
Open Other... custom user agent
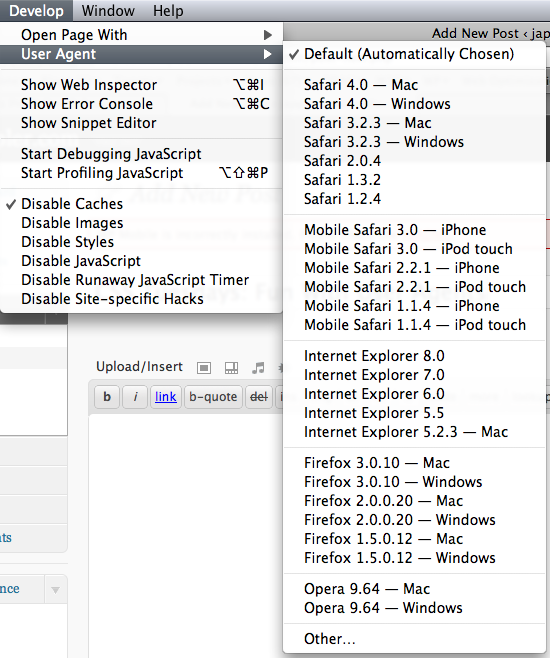(414, 639)
